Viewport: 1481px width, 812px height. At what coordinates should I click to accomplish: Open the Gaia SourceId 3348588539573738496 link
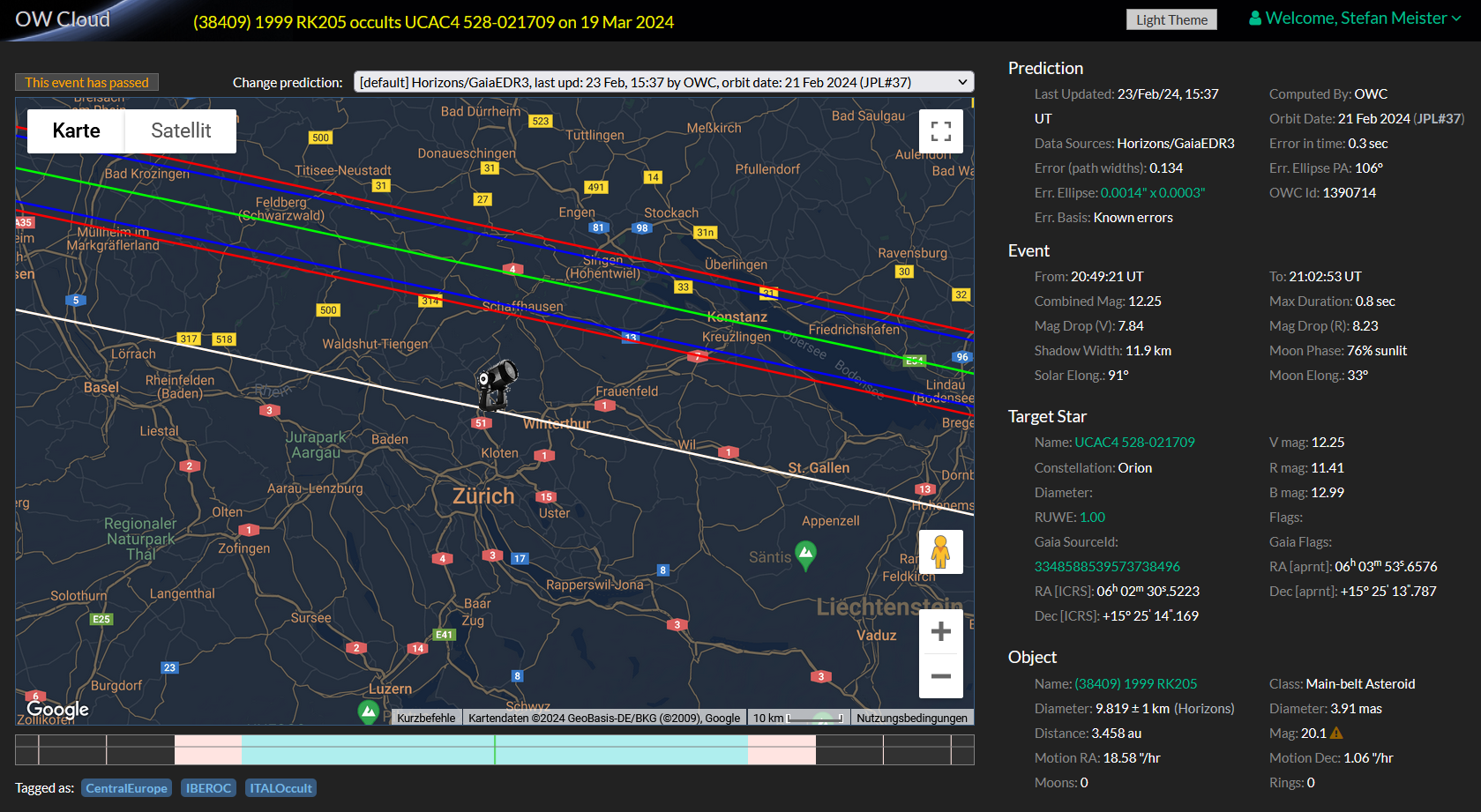[x=1107, y=567]
